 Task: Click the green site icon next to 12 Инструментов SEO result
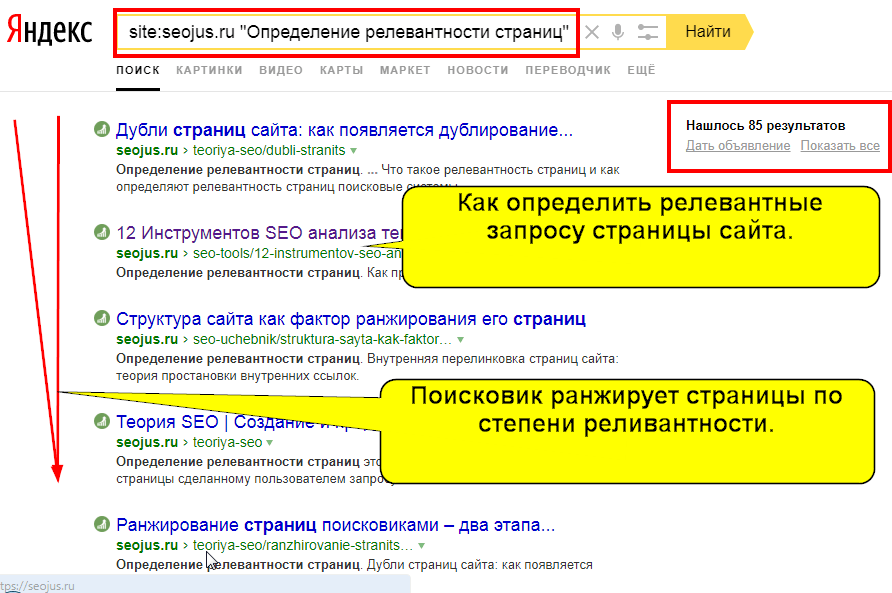(102, 232)
